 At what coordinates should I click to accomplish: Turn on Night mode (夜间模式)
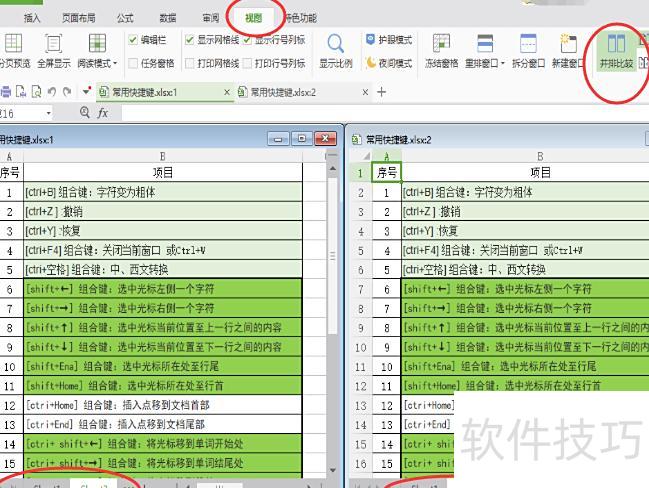[389, 63]
